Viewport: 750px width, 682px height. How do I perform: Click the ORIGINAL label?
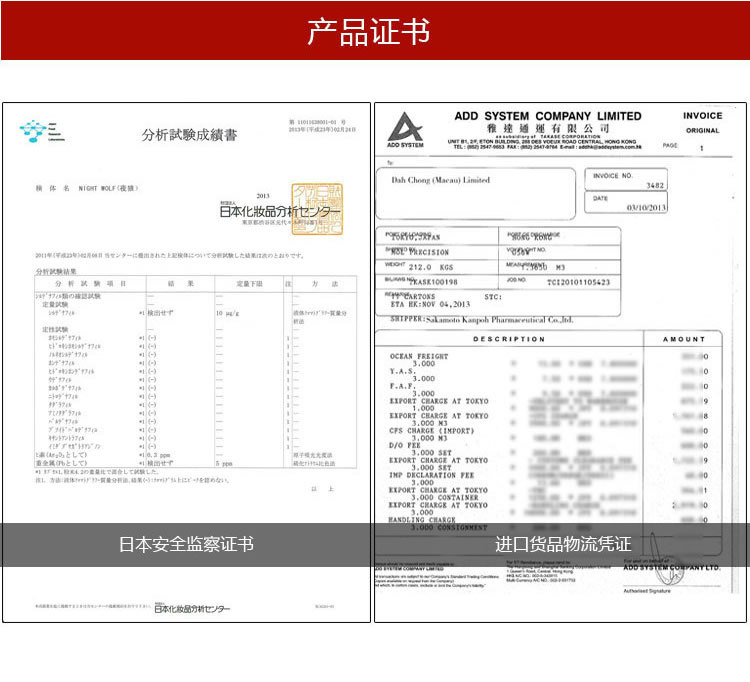(x=702, y=131)
